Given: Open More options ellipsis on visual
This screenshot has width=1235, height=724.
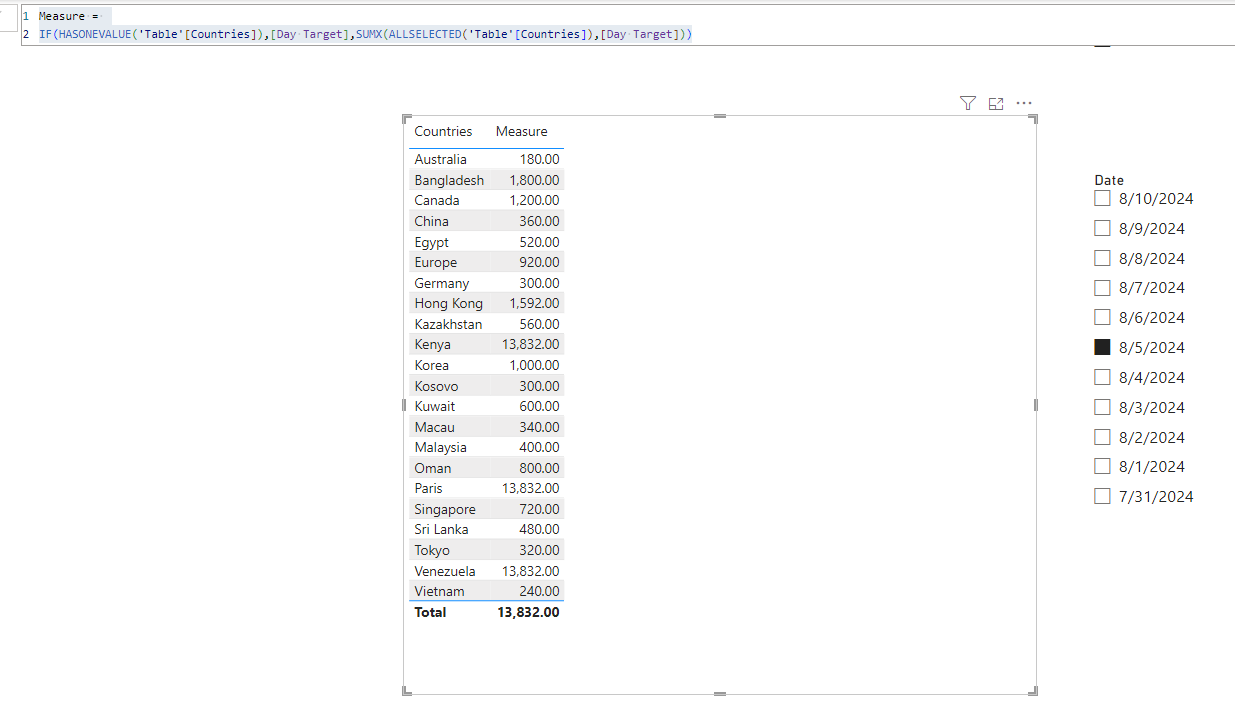Looking at the screenshot, I should point(1024,103).
